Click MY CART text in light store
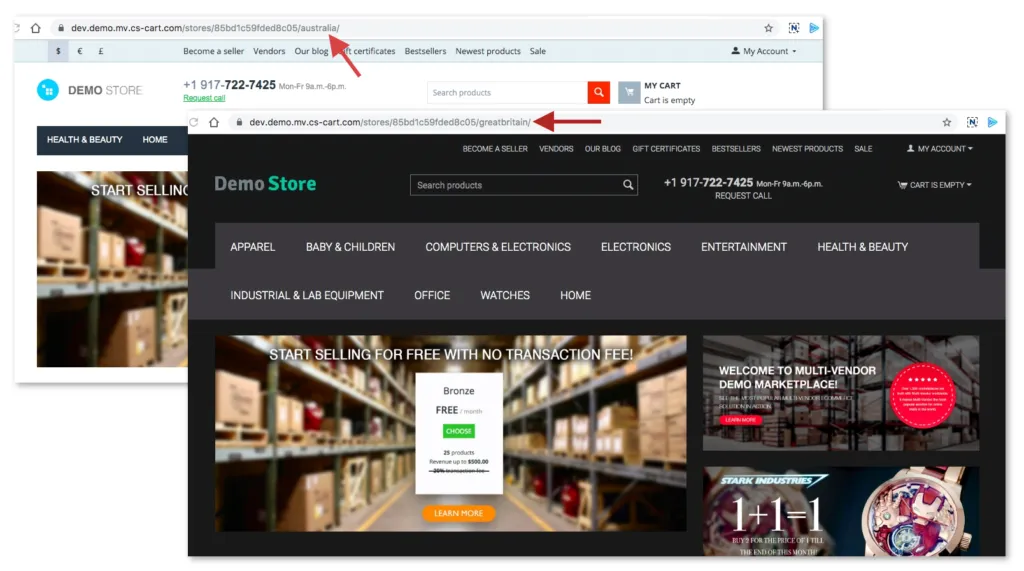The width and height of the screenshot is (1024, 571). click(662, 86)
